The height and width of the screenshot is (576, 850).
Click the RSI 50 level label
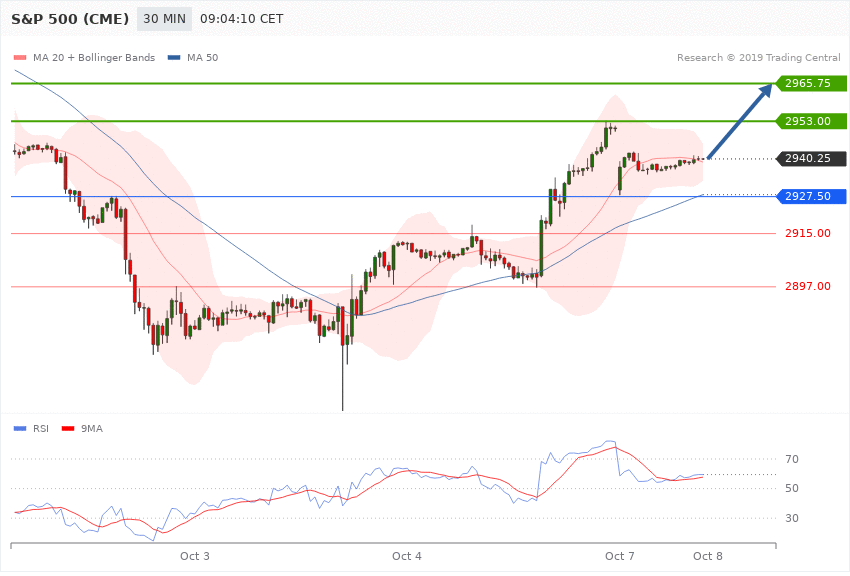click(792, 489)
